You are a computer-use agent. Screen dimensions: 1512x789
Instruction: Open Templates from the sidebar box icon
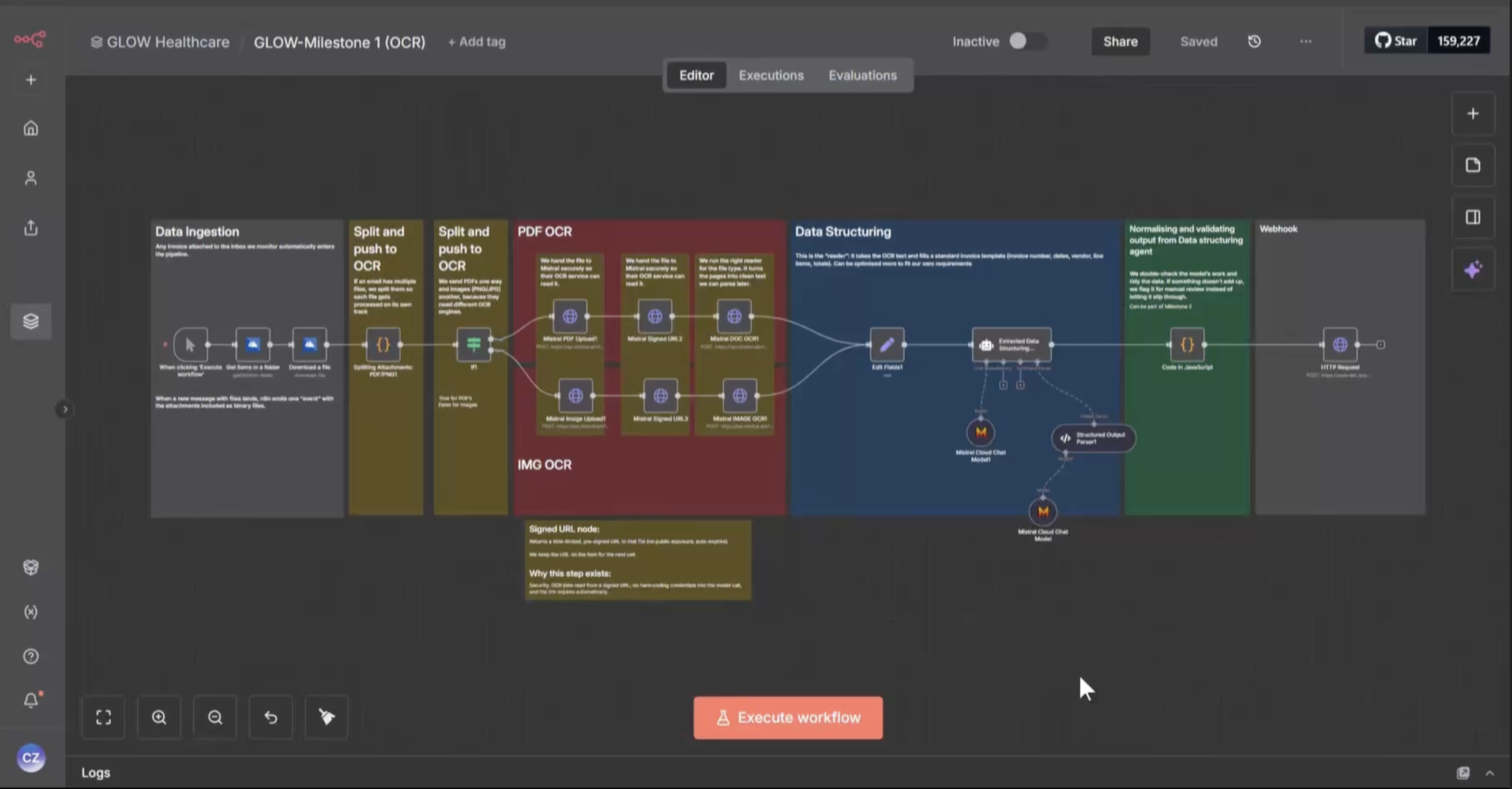pos(31,567)
